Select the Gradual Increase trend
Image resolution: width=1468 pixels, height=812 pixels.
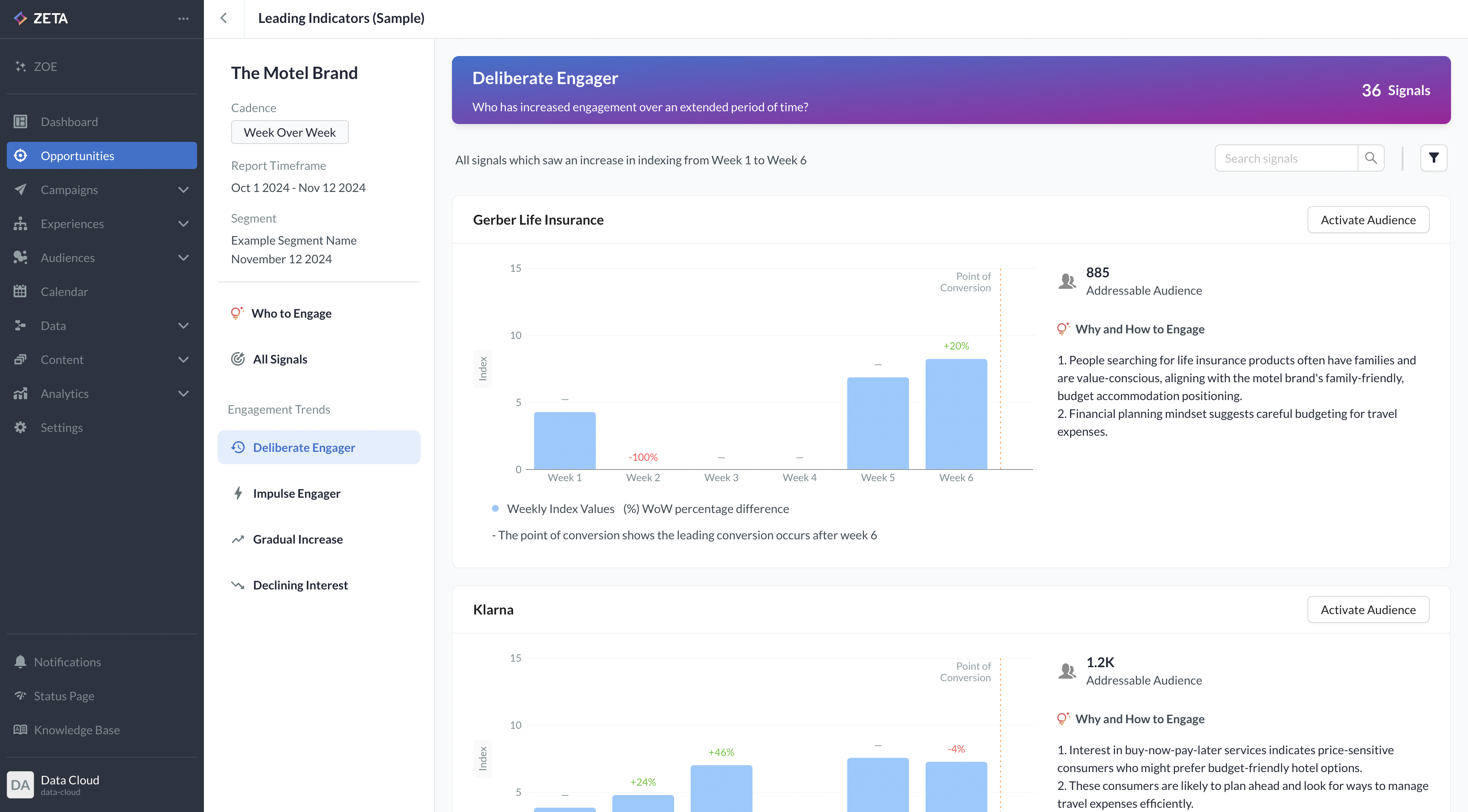click(297, 539)
